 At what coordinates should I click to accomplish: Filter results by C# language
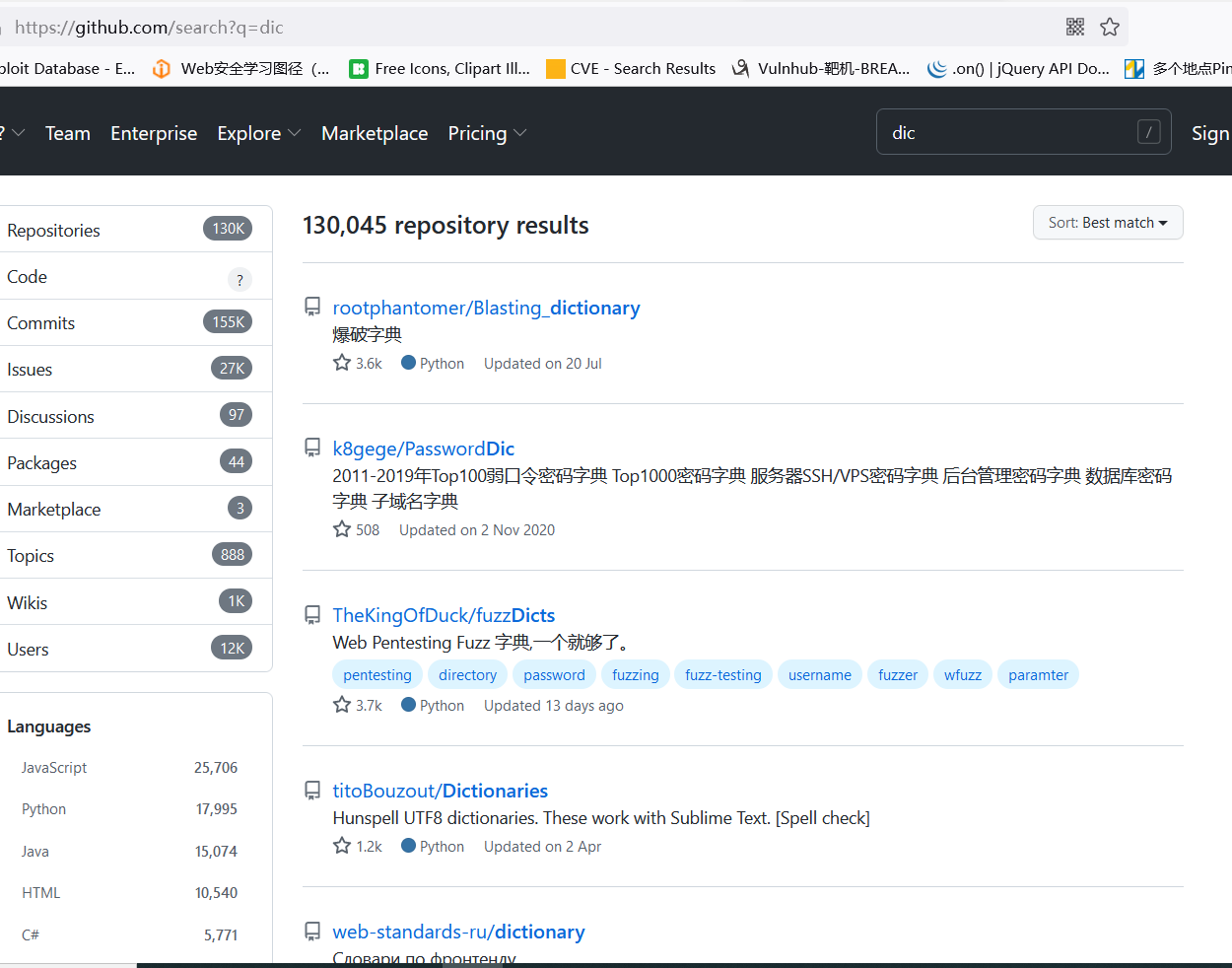point(129,934)
